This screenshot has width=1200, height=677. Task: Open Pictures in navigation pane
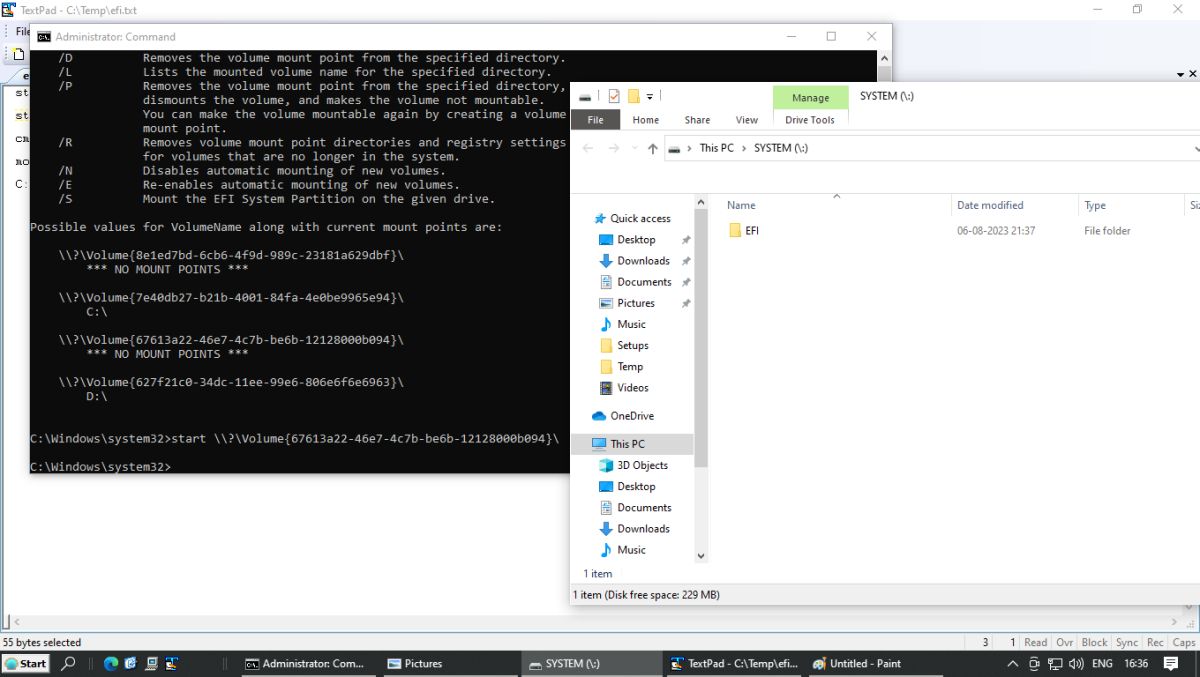[x=636, y=303]
